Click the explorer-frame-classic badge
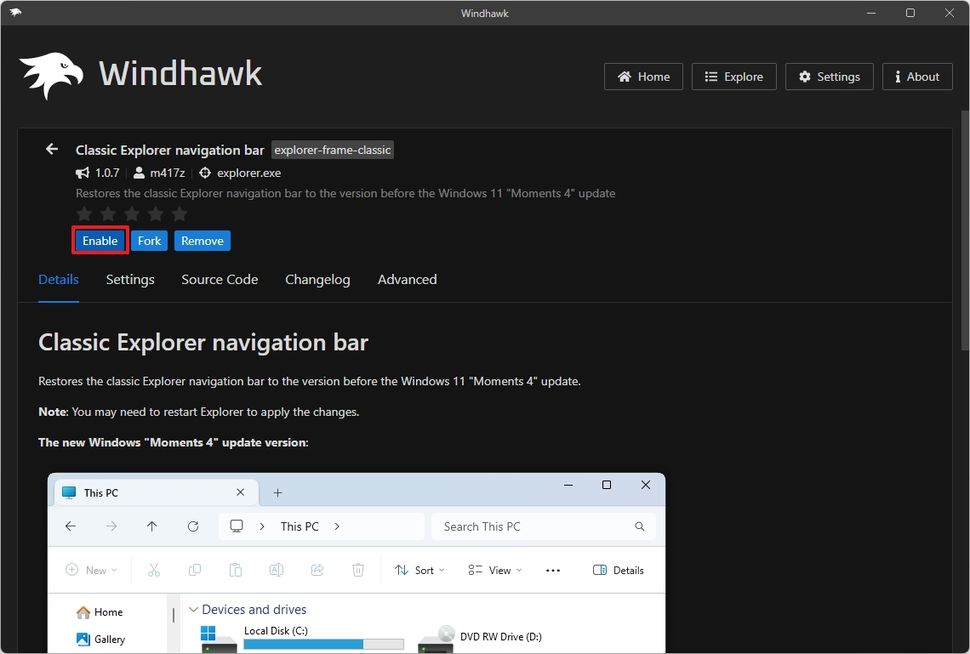970x654 pixels. pos(332,149)
